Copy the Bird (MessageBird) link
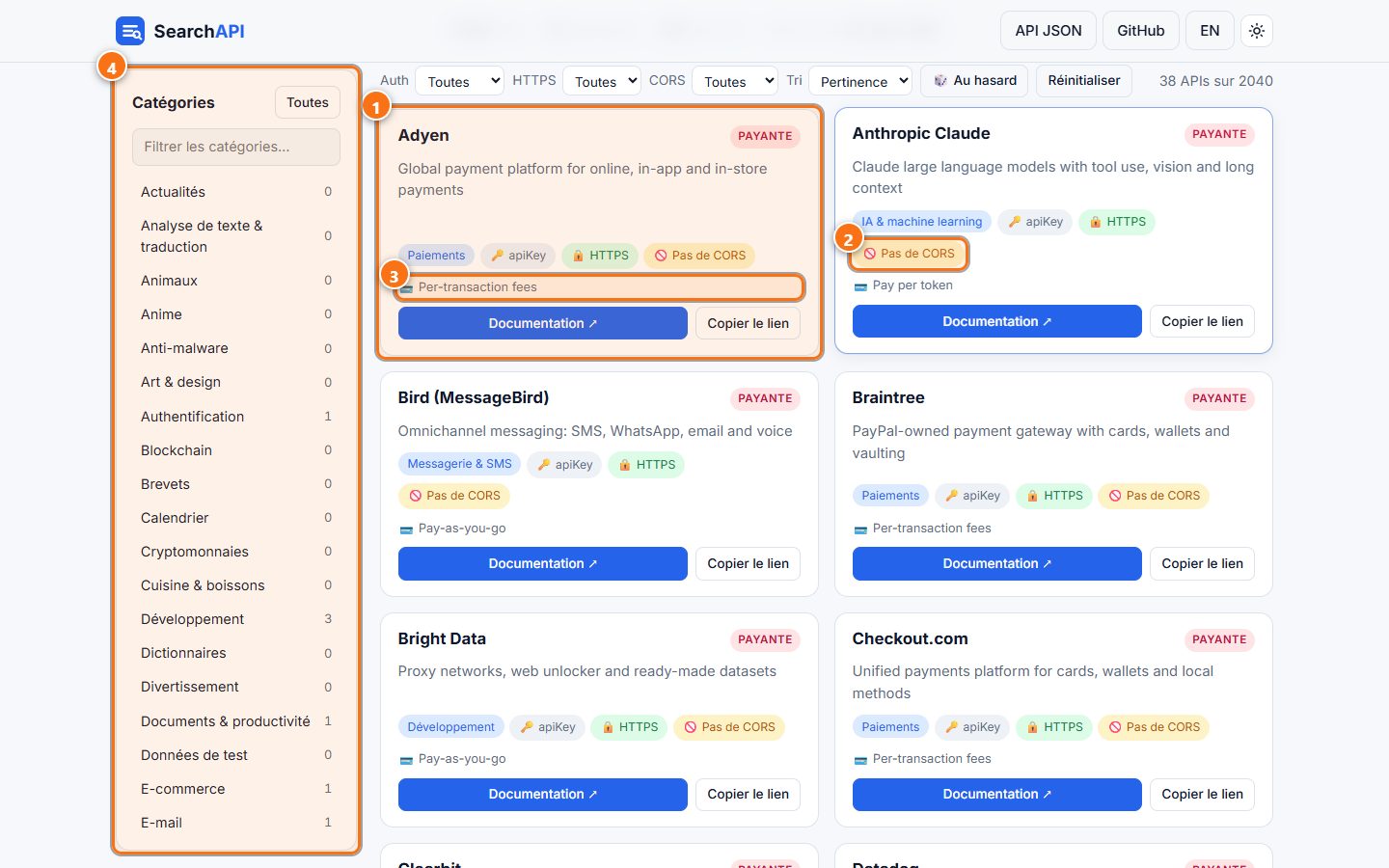 [x=748, y=563]
